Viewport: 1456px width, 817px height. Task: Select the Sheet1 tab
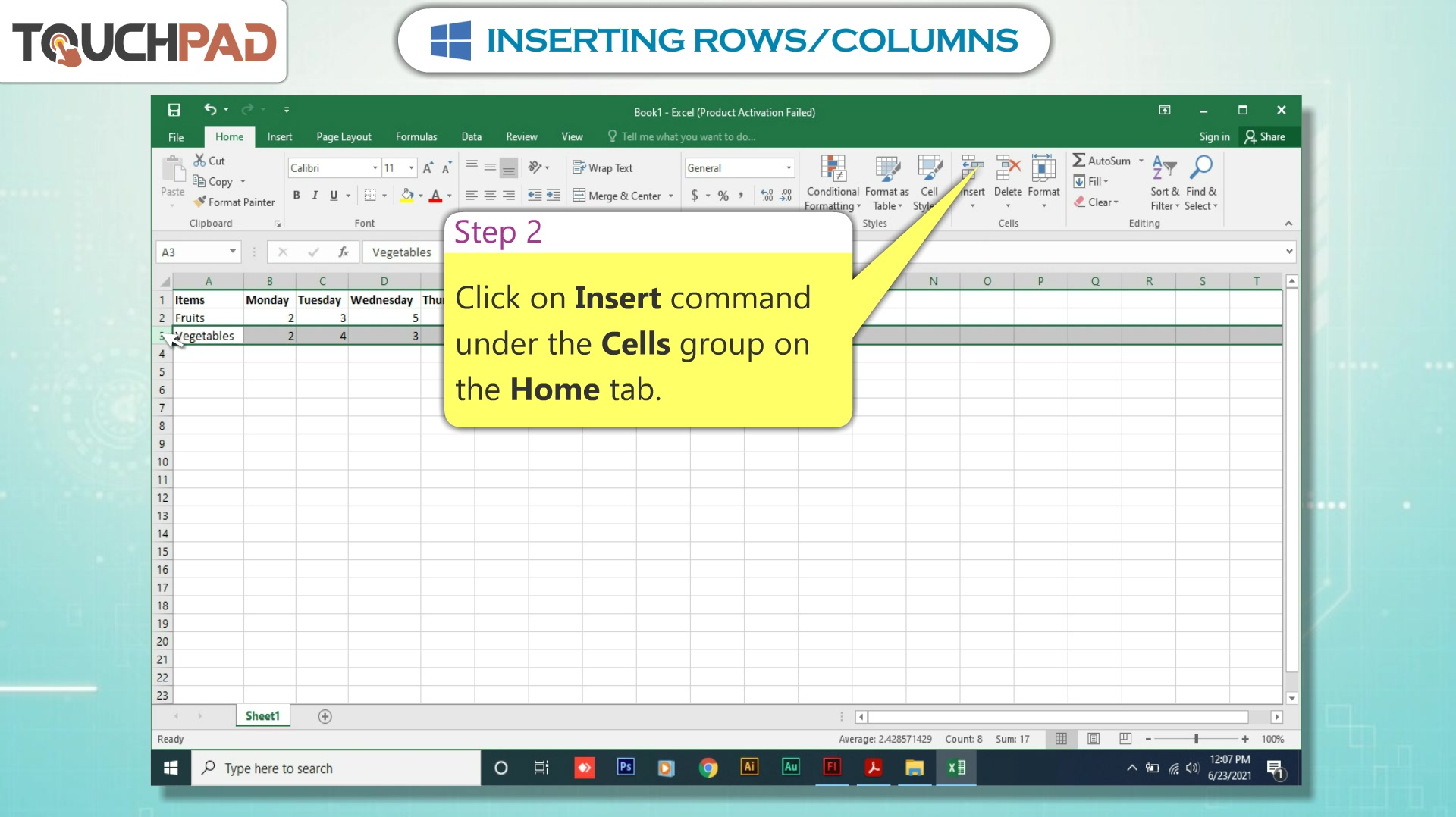tap(262, 716)
